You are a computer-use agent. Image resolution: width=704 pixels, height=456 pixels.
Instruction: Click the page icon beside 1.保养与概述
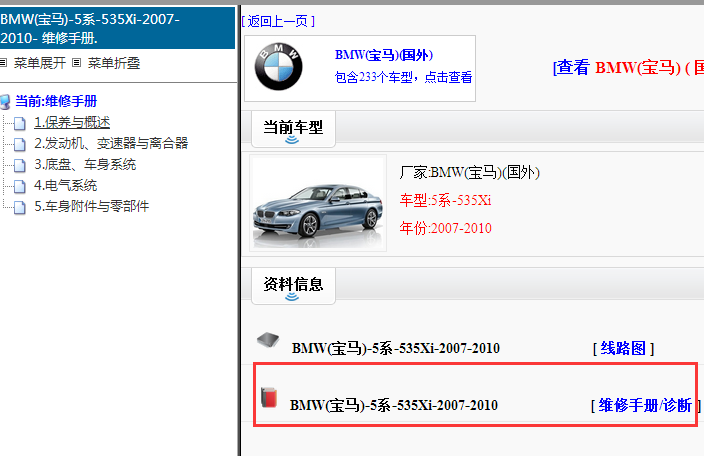coord(19,123)
